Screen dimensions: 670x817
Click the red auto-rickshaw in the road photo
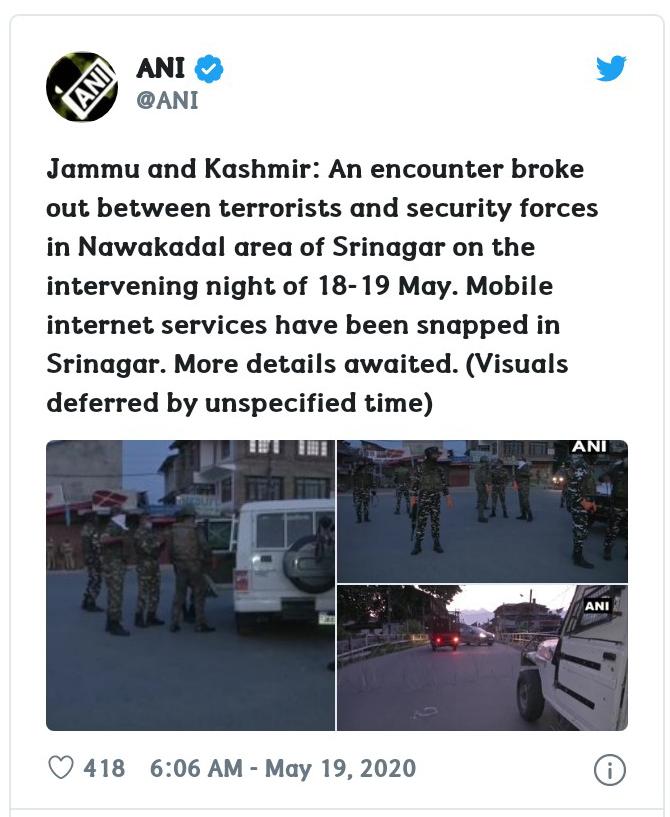444,631
